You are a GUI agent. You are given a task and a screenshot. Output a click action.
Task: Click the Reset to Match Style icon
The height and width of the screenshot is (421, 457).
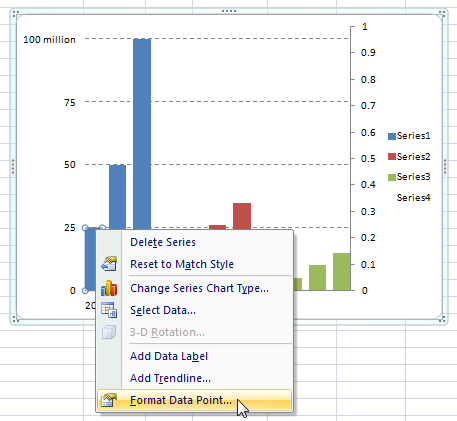point(109,264)
